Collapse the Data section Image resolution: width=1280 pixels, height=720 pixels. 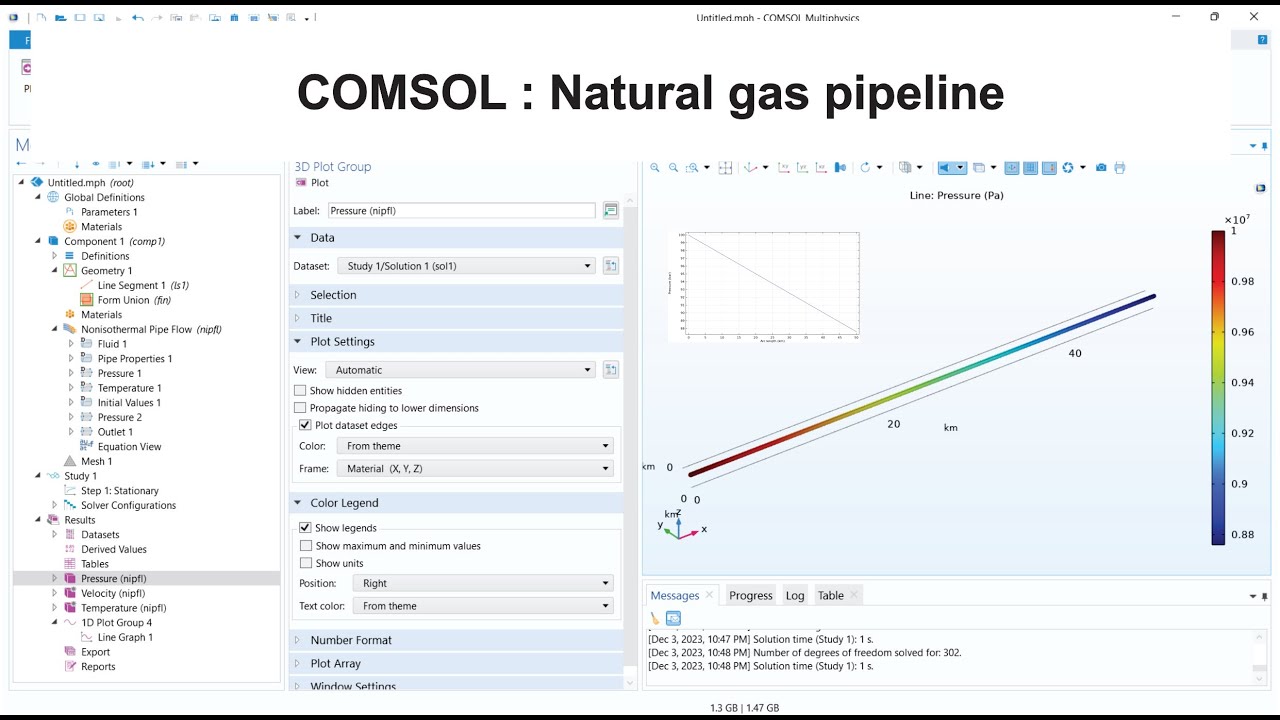click(x=456, y=238)
